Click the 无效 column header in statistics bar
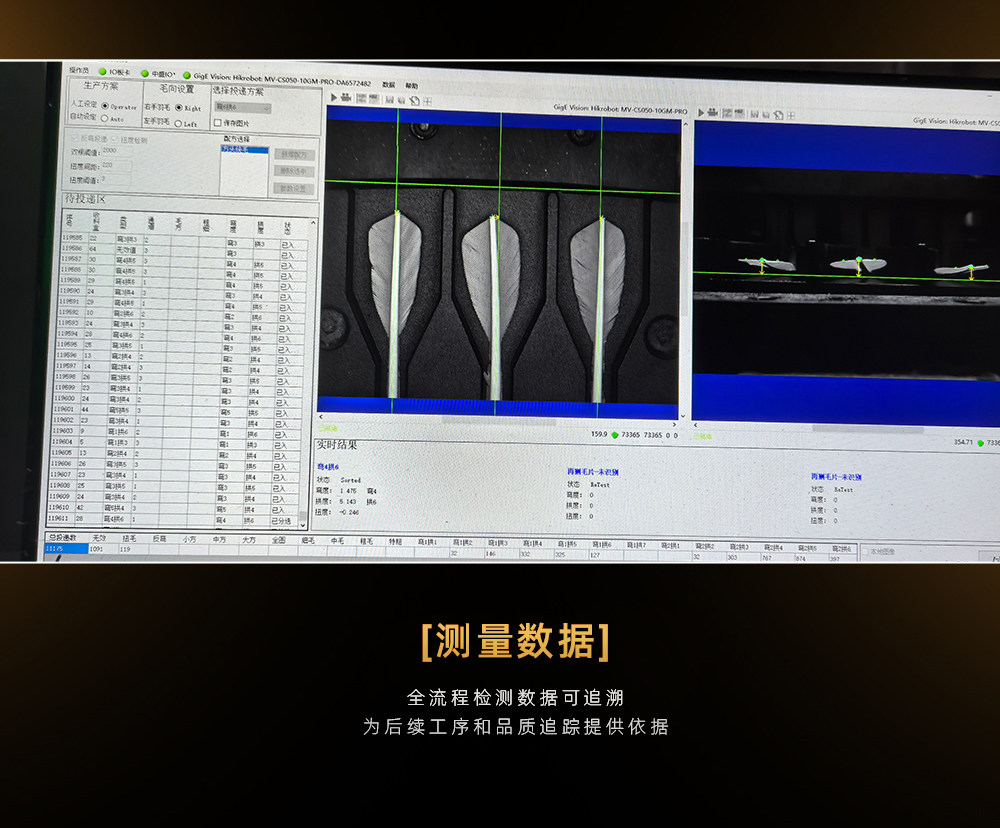Viewport: 1000px width, 828px height. (x=99, y=538)
